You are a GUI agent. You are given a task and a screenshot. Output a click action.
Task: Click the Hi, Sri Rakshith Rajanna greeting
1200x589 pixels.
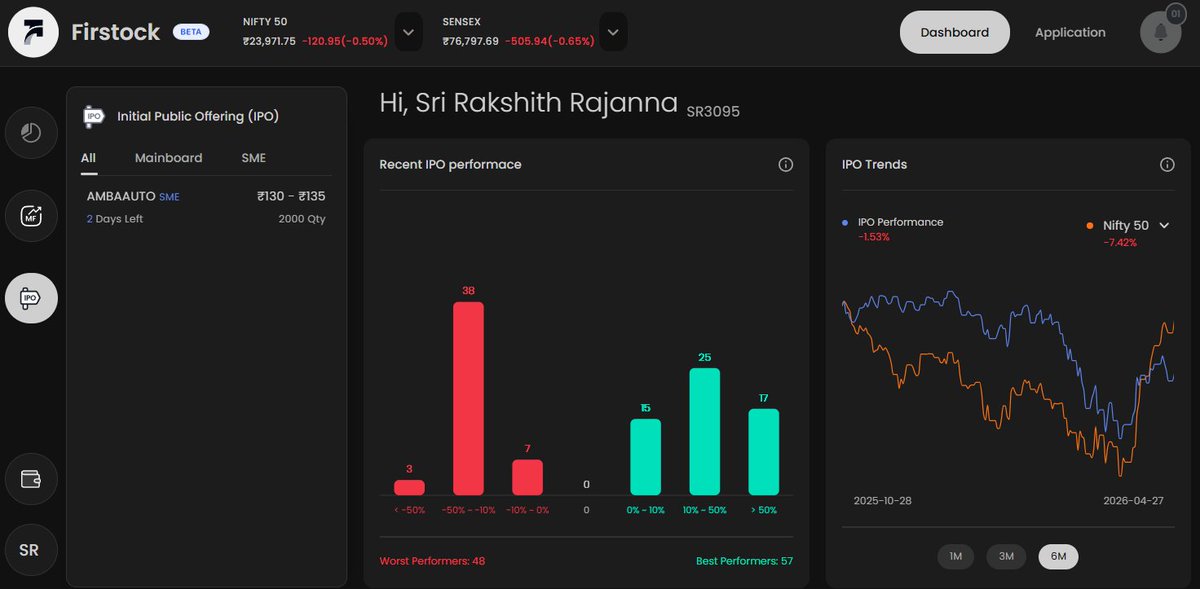528,102
